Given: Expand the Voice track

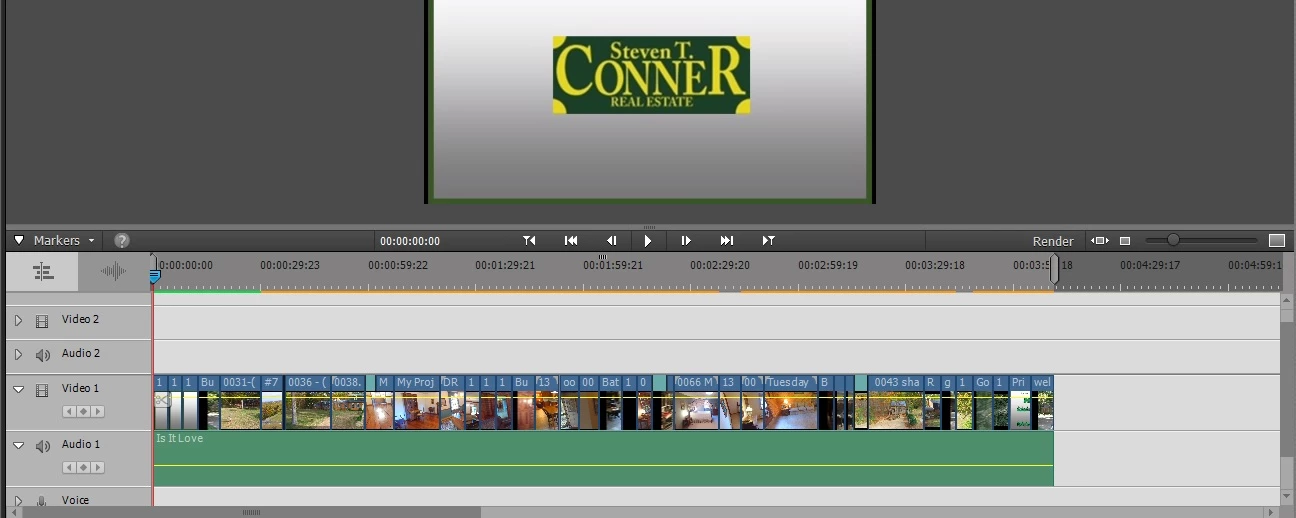Looking at the screenshot, I should [18, 501].
